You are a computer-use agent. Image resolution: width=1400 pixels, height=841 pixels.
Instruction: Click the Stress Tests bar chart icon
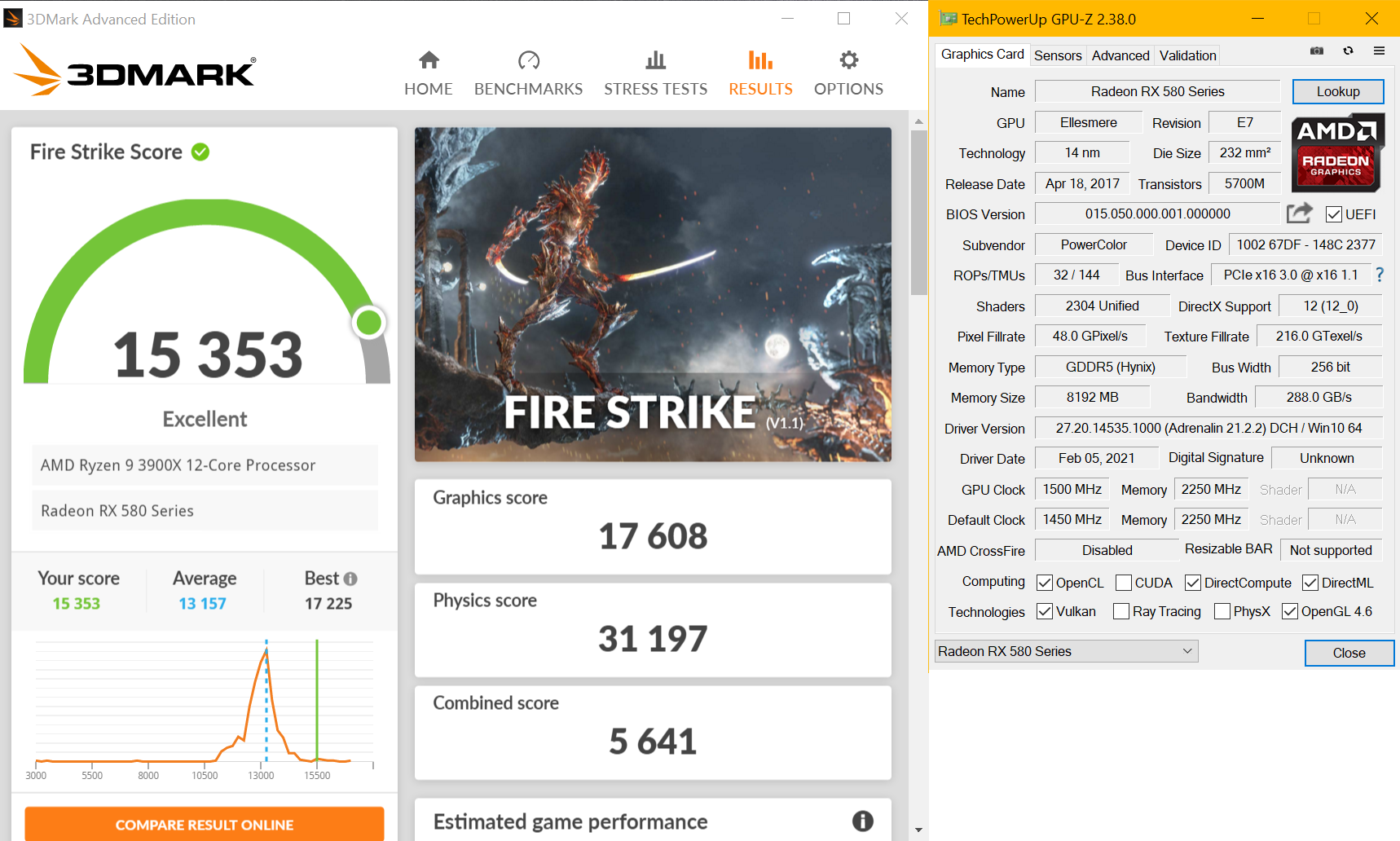[656, 60]
